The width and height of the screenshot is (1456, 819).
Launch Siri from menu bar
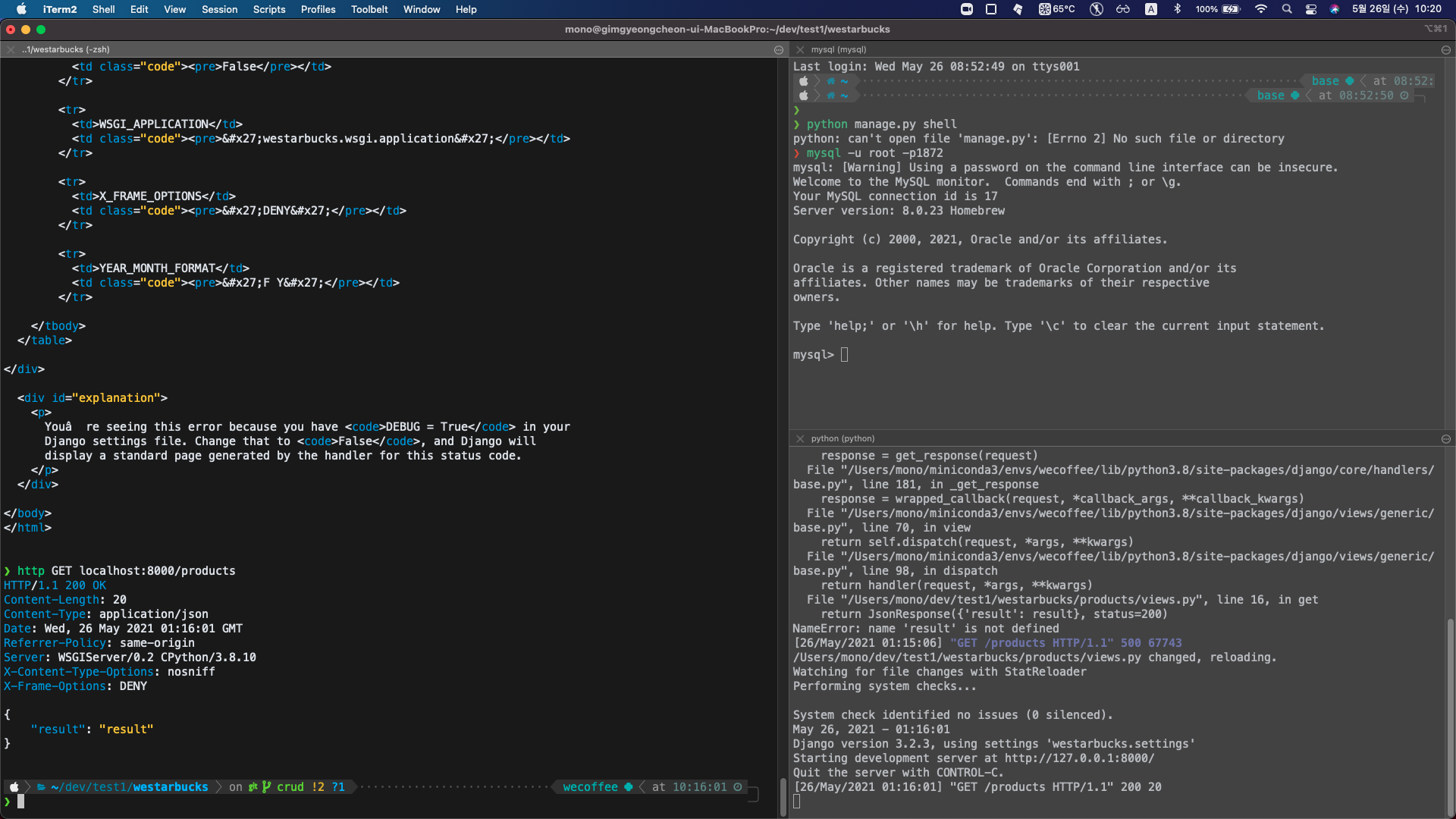click(1335, 9)
